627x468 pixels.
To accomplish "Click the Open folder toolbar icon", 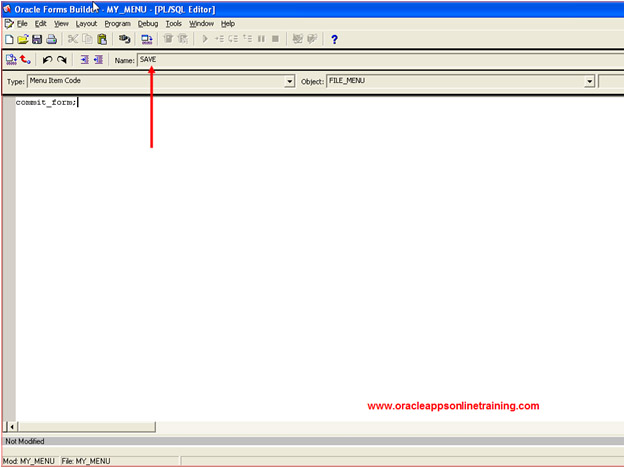I will (x=23, y=39).
